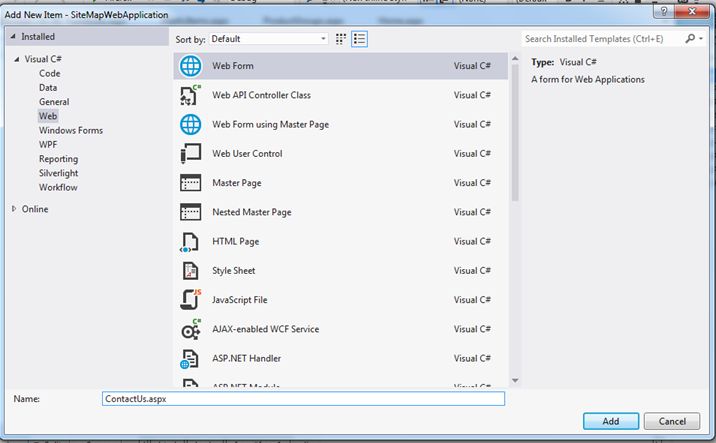
Task: Click the ASP.NET Handler icon
Action: (190, 359)
